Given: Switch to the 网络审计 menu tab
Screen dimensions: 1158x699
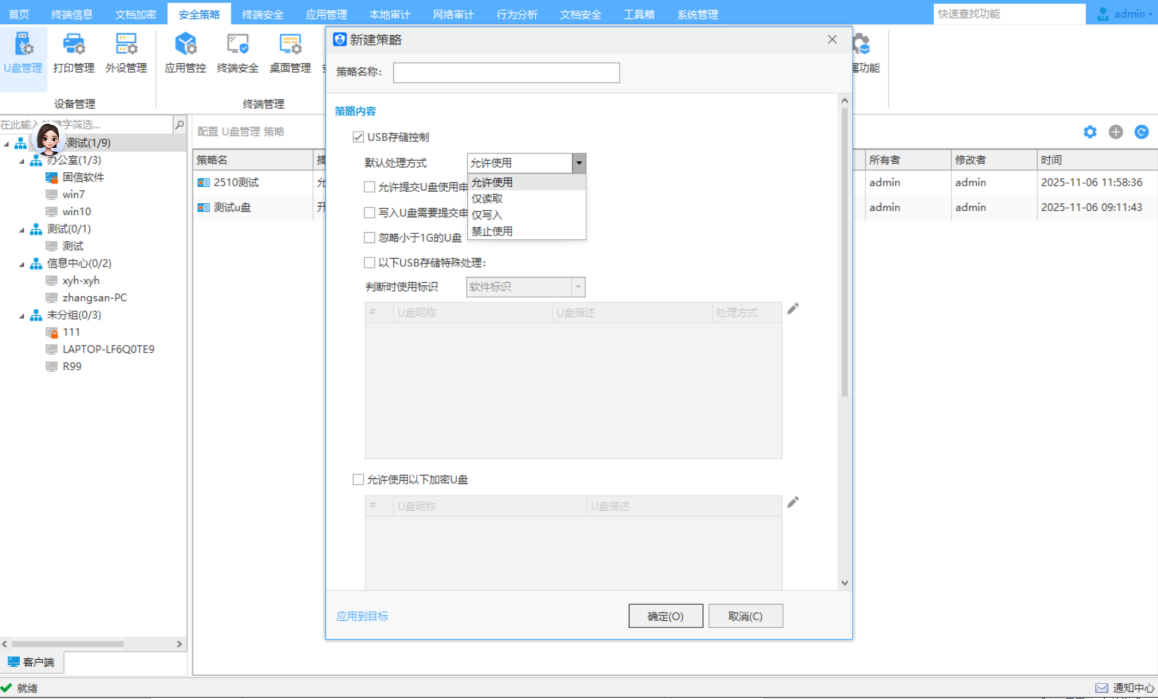Looking at the screenshot, I should pyautogui.click(x=453, y=14).
